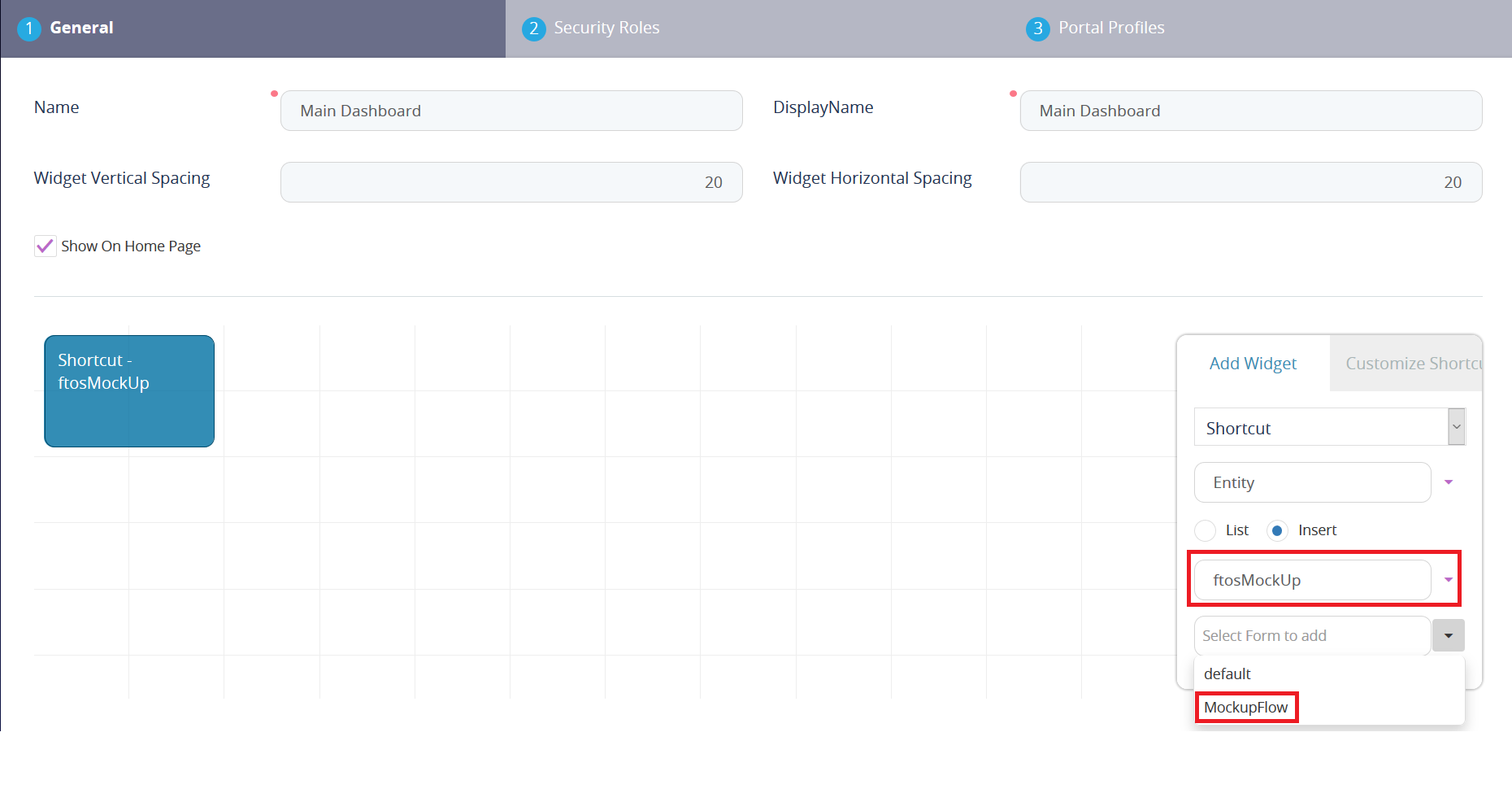This screenshot has height=802, width=1512.
Task: Choose the default form option
Action: [1227, 673]
